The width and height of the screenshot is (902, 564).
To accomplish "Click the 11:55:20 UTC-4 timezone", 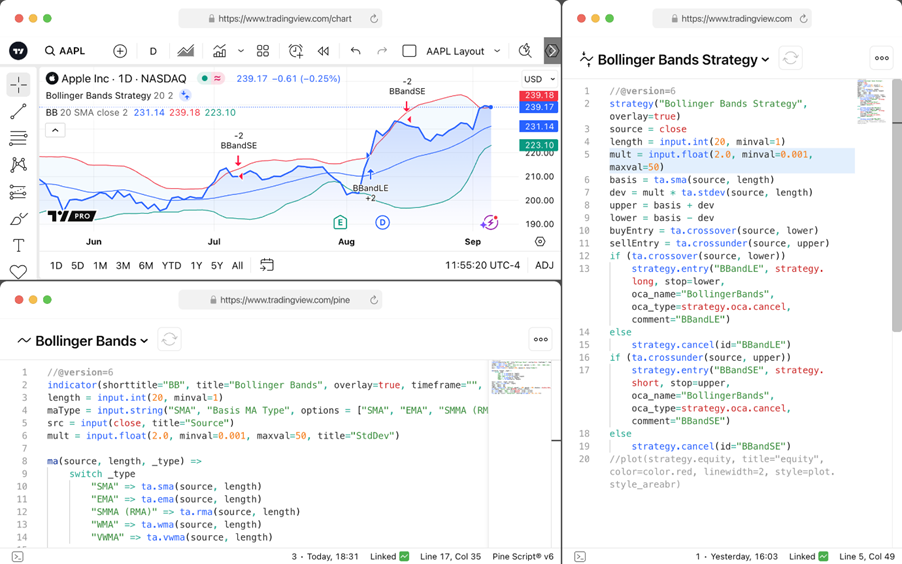I will (482, 265).
